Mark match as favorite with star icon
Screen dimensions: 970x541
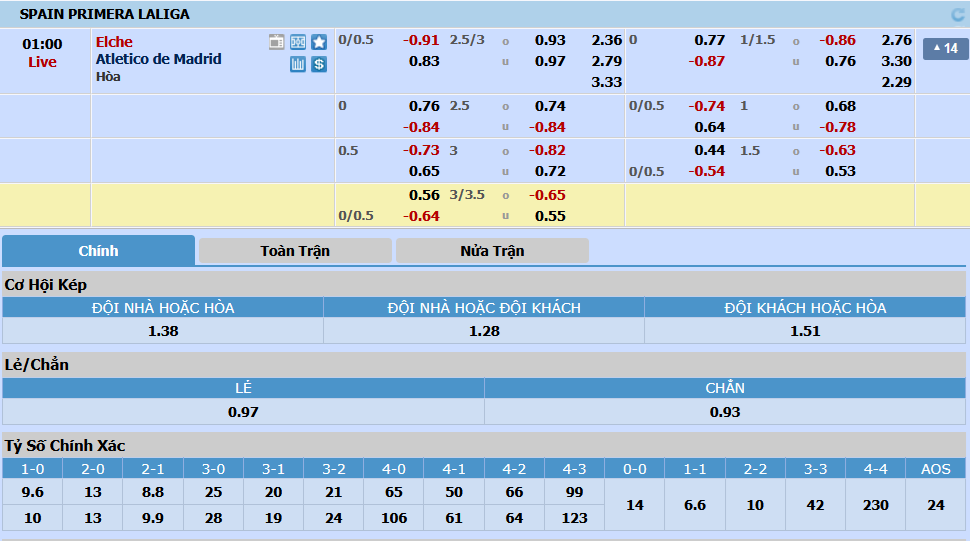(x=319, y=42)
